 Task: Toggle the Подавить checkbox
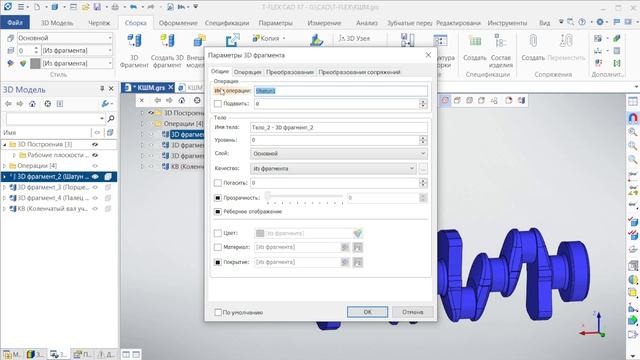click(x=218, y=104)
